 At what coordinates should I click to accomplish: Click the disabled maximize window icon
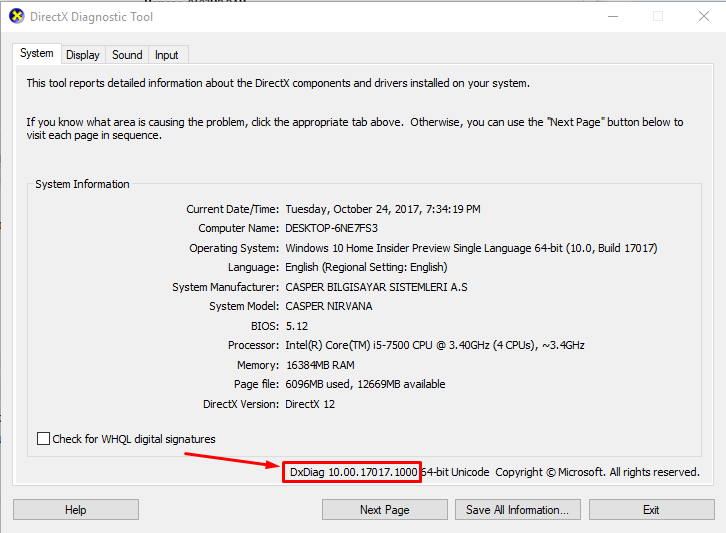tap(658, 17)
